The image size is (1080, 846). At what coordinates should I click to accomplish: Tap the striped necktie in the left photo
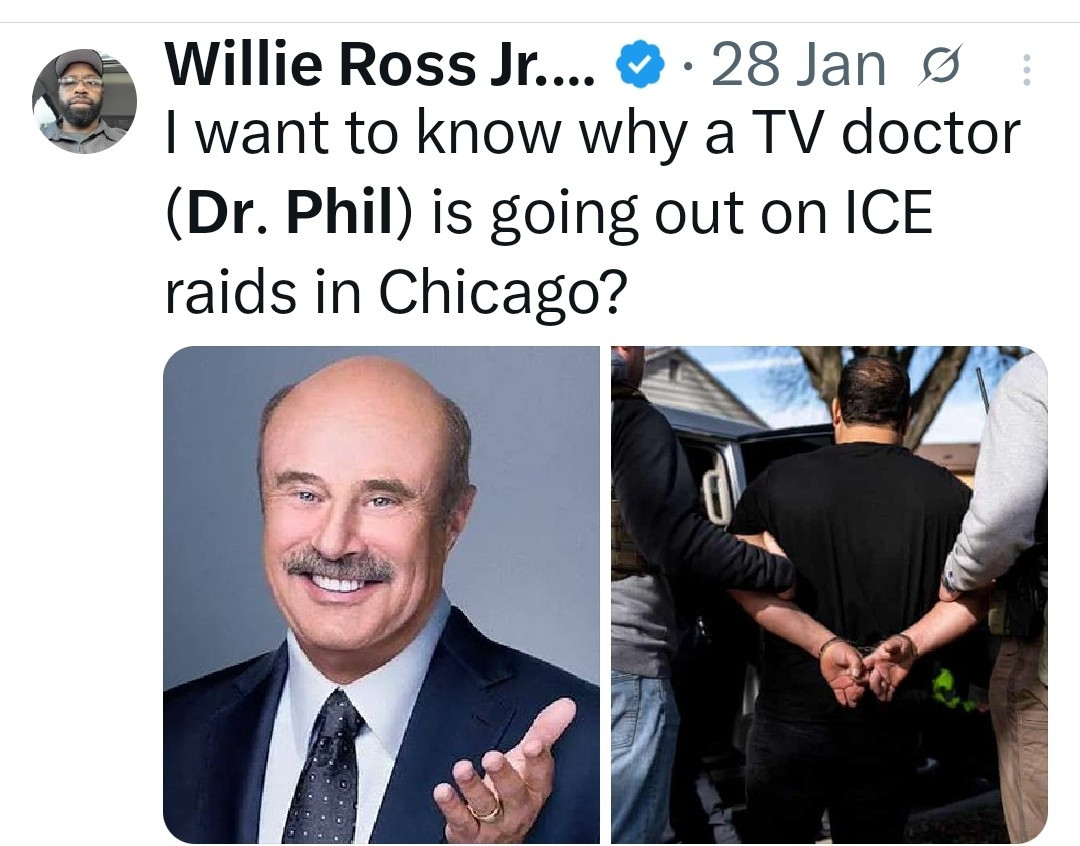point(324,768)
